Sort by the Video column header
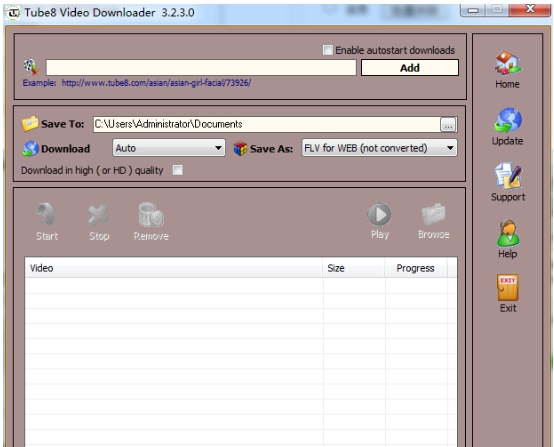 point(173,268)
